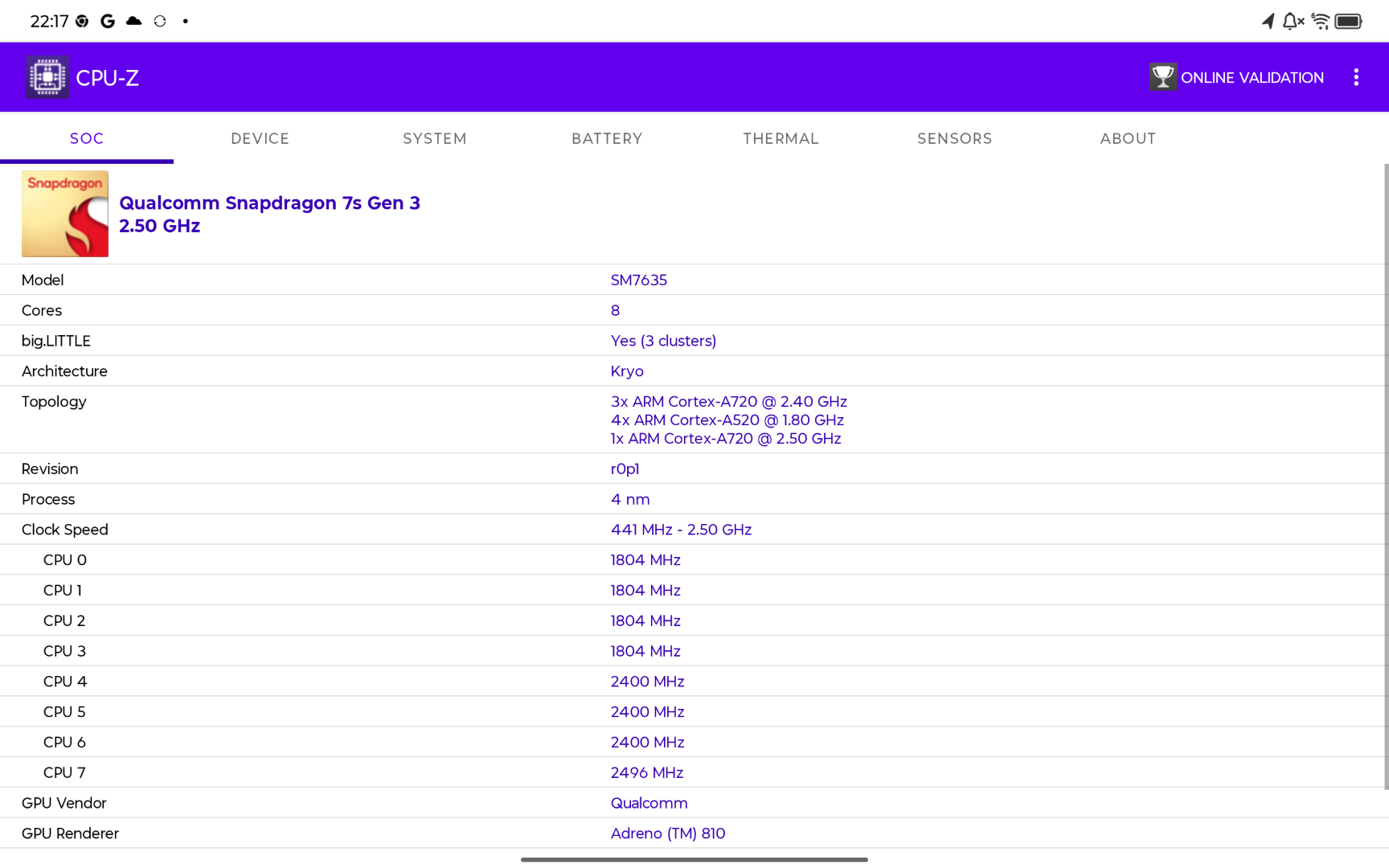The height and width of the screenshot is (868, 1389).
Task: Tap the Clock Speed row label
Action: [65, 530]
